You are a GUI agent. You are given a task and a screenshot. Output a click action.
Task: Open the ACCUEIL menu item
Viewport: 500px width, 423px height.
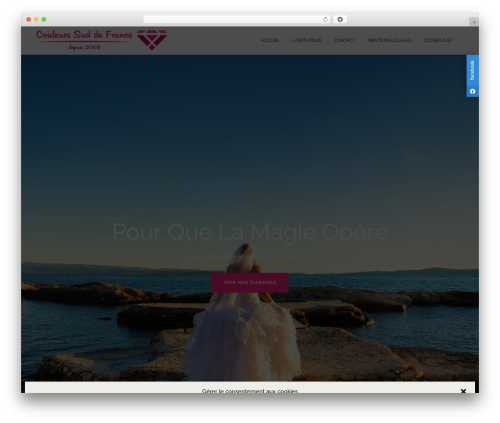(270, 40)
